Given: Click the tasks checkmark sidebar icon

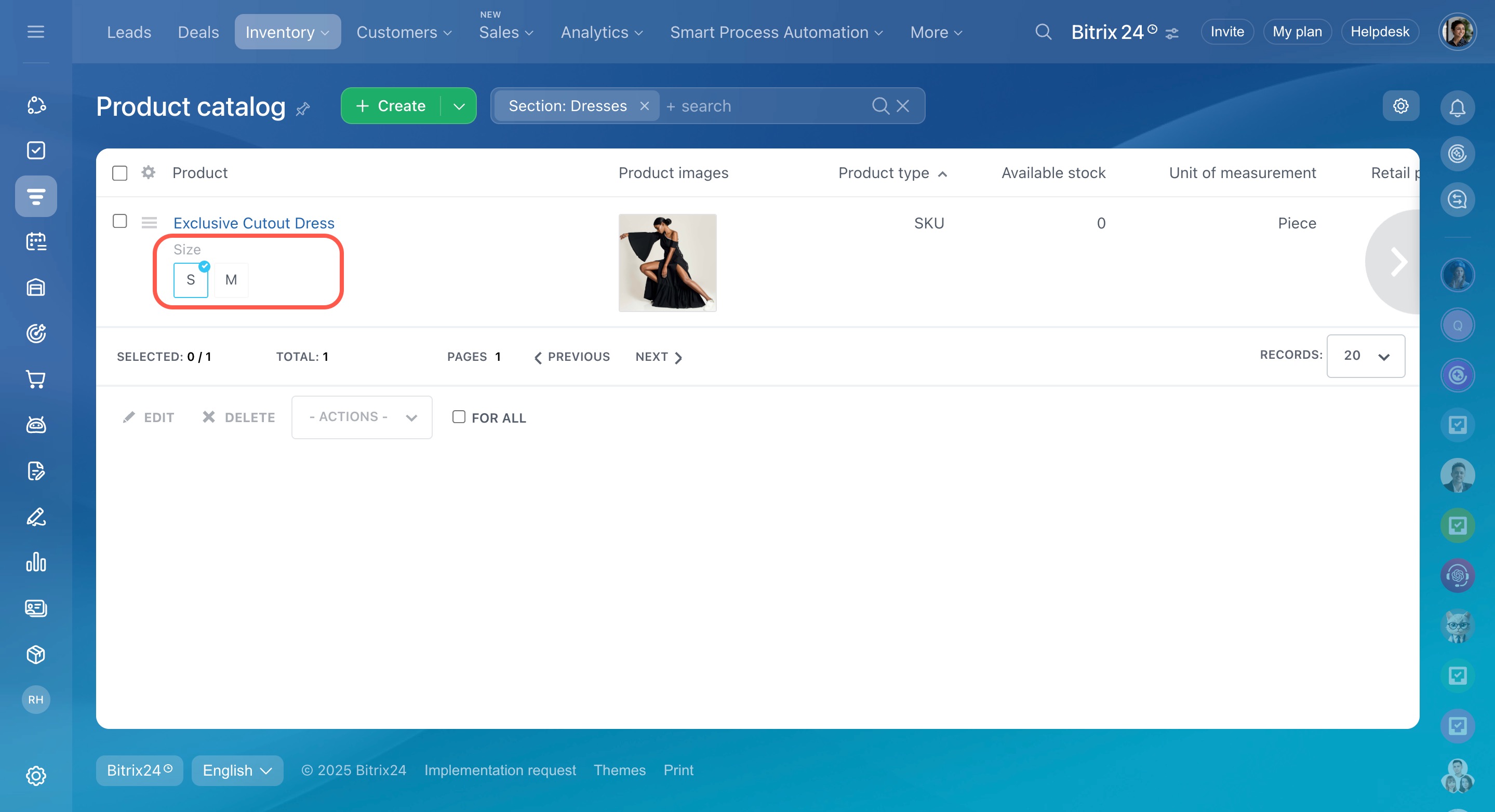Looking at the screenshot, I should [36, 150].
